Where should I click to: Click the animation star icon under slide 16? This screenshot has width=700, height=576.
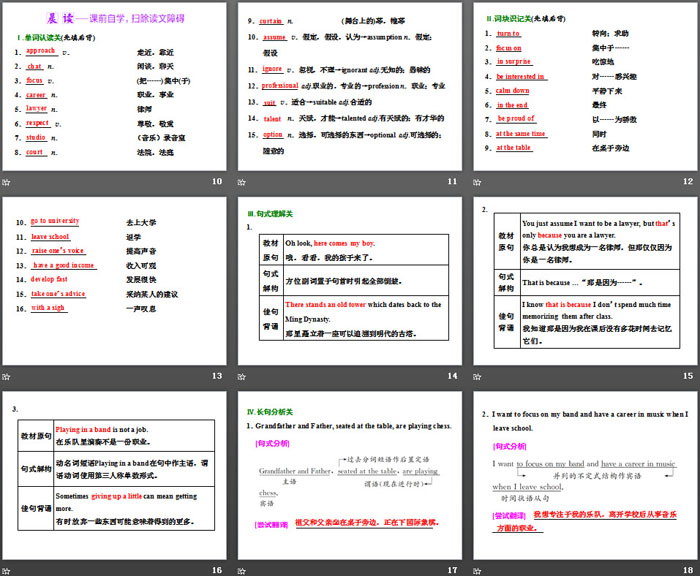click(6, 571)
